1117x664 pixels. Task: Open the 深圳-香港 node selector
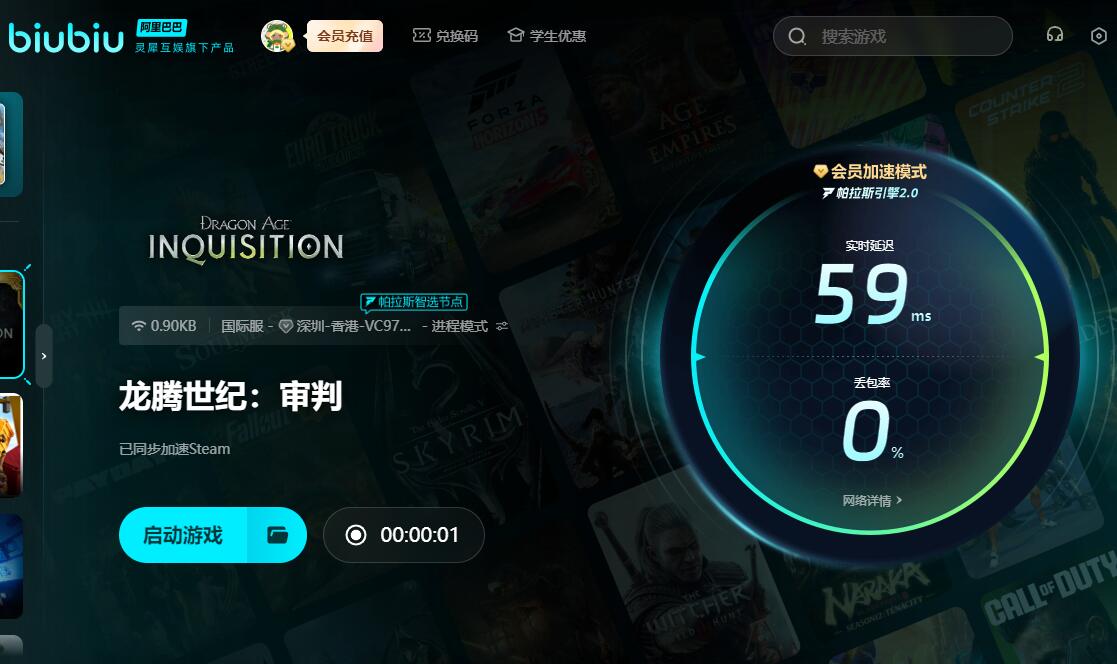coord(345,326)
